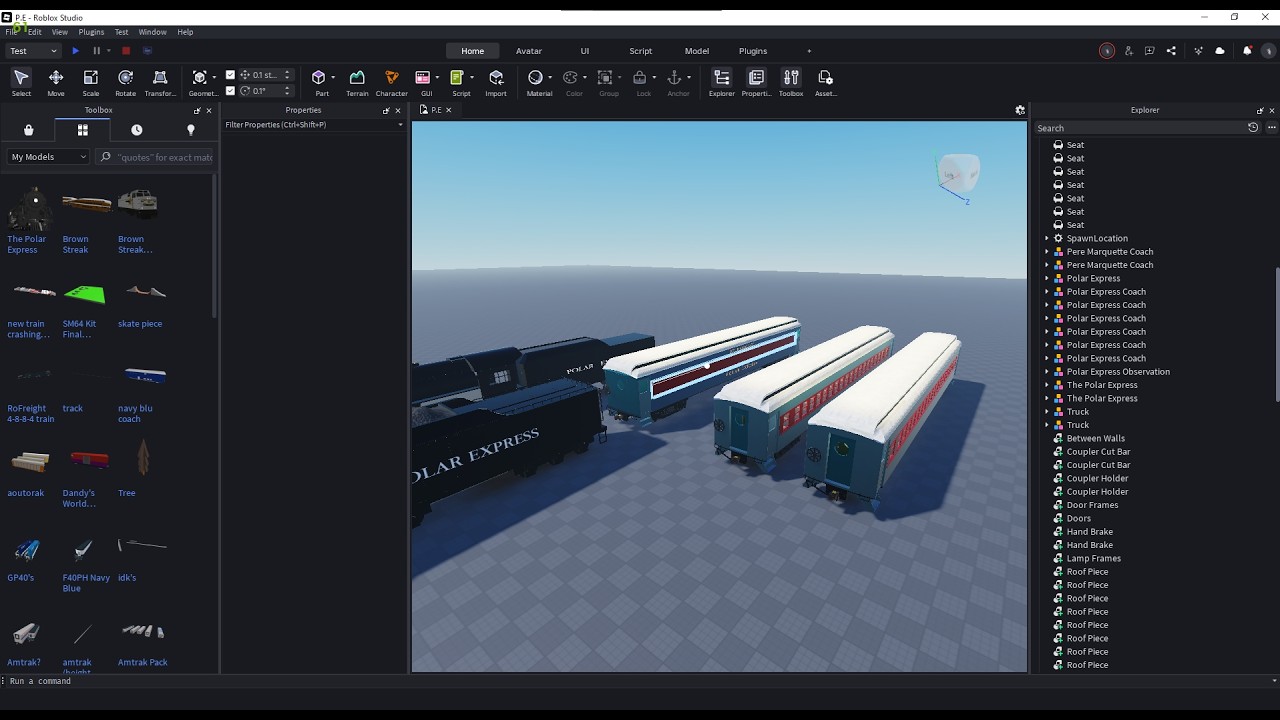Screen dimensions: 1280x720
Task: Activate the Transform tool
Action: (x=160, y=83)
